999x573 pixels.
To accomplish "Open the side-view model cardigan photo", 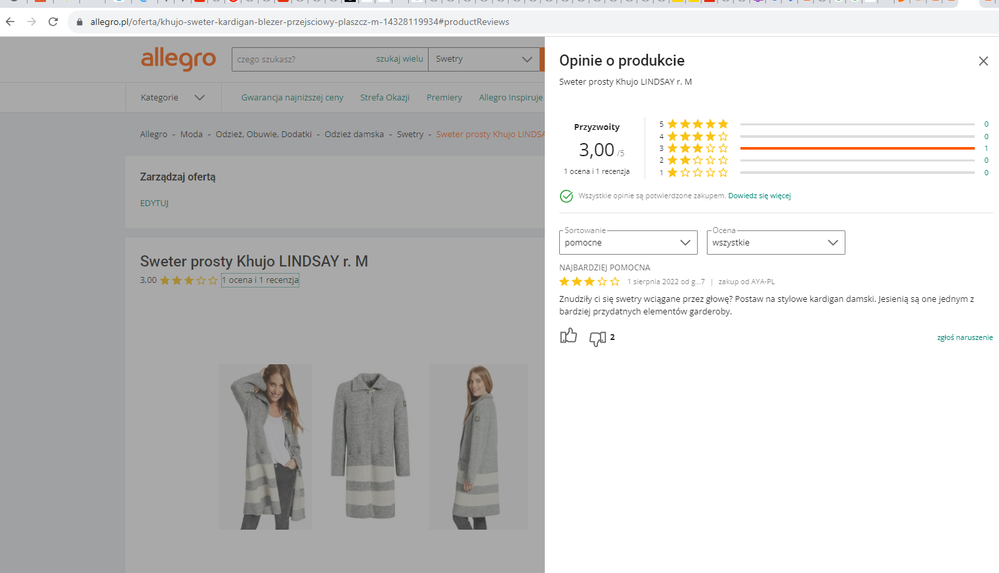I will pyautogui.click(x=478, y=447).
